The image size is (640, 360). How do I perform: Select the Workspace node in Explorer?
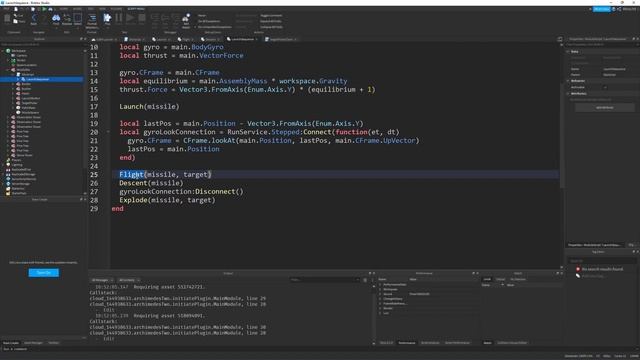[x=18, y=51]
